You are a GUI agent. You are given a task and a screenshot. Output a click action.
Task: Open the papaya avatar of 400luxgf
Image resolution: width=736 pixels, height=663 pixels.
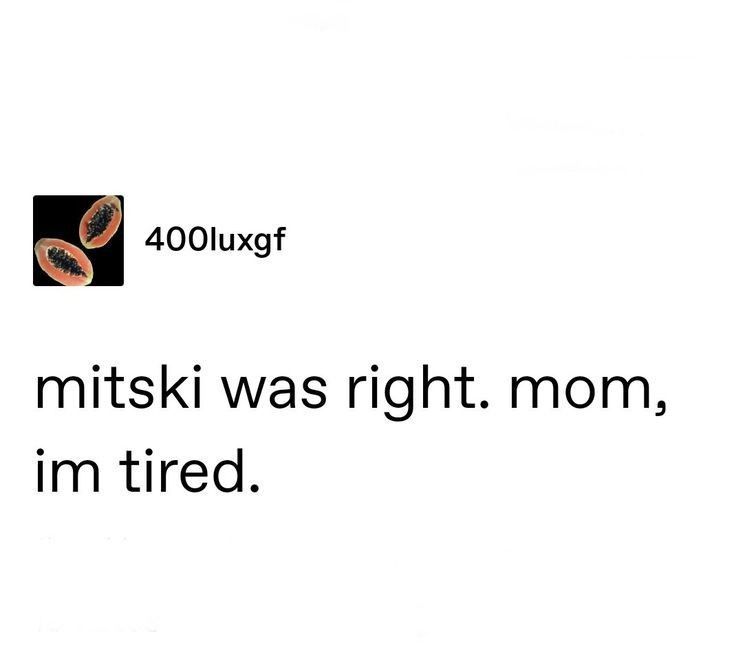click(78, 240)
